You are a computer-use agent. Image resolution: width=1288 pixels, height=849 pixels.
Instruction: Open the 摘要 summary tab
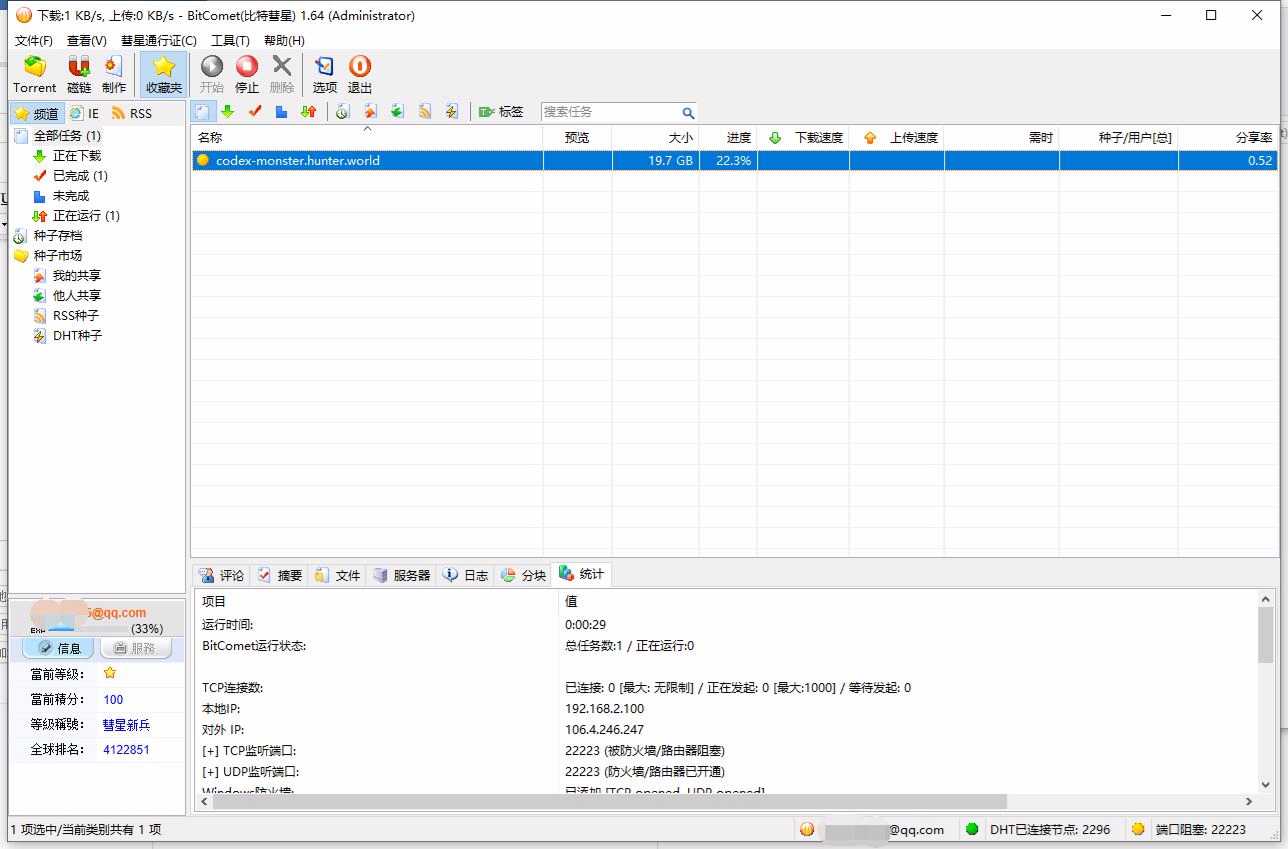tap(279, 575)
